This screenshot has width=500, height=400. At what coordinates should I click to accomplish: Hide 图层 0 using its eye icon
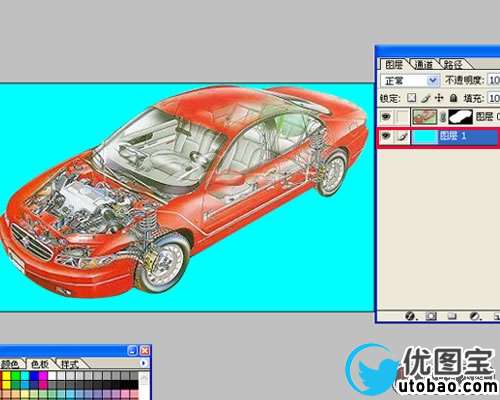pos(386,117)
